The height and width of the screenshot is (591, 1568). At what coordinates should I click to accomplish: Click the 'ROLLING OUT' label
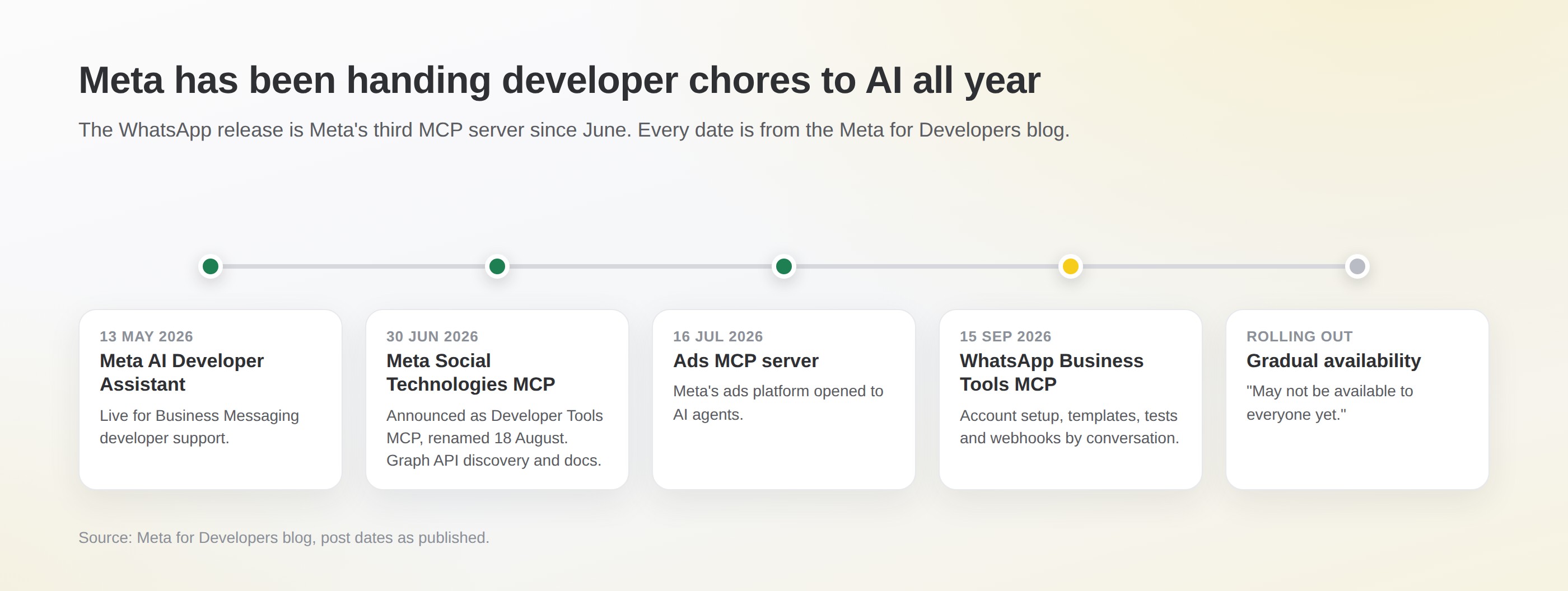click(1300, 336)
